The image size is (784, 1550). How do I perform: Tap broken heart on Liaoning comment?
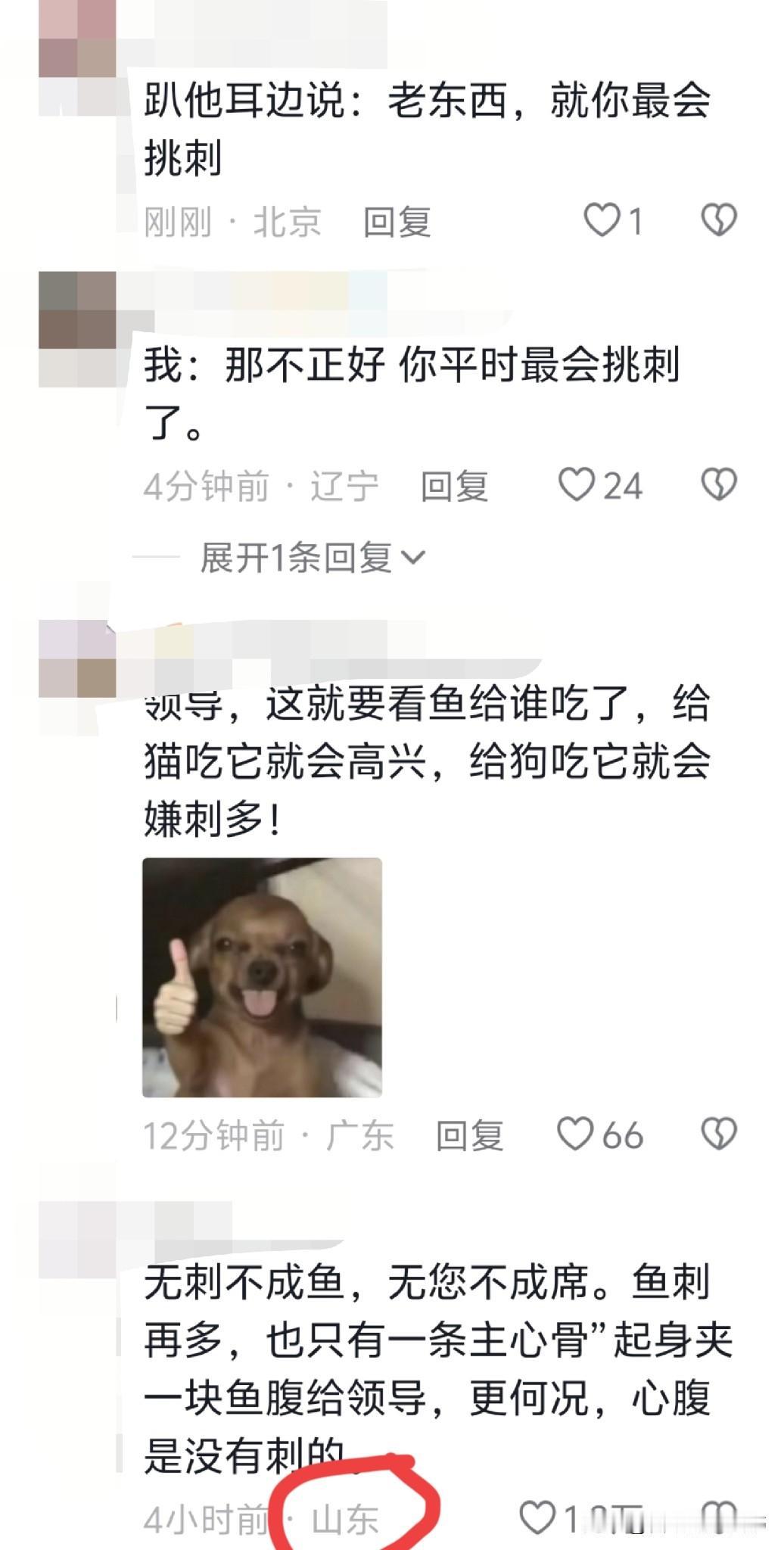[x=719, y=484]
